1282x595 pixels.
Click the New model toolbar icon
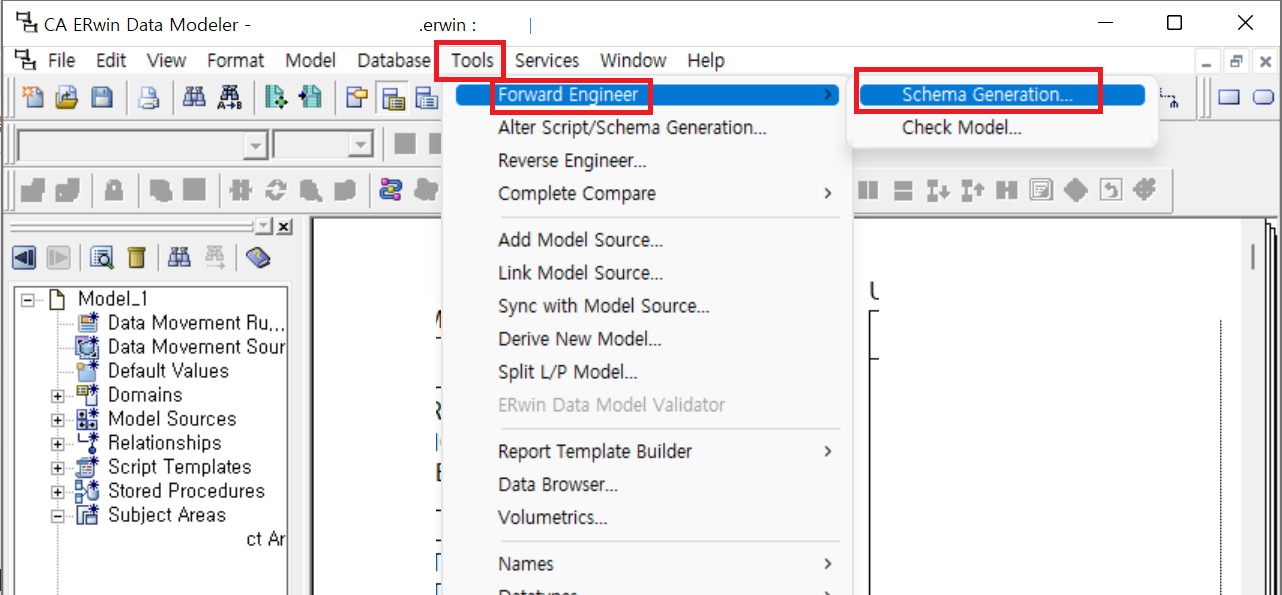pos(34,97)
